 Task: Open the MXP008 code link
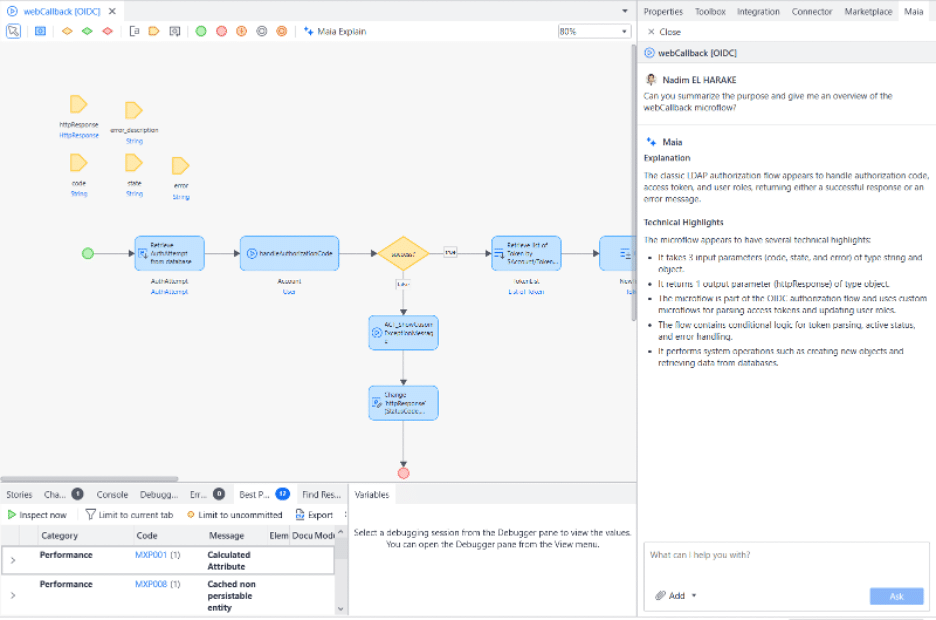pyautogui.click(x=152, y=584)
